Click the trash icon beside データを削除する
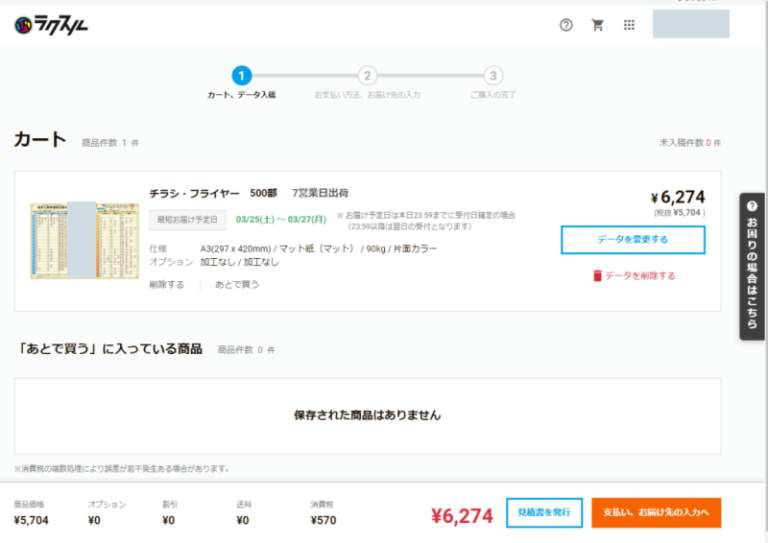Screen dimensions: 768x543 (x=597, y=276)
